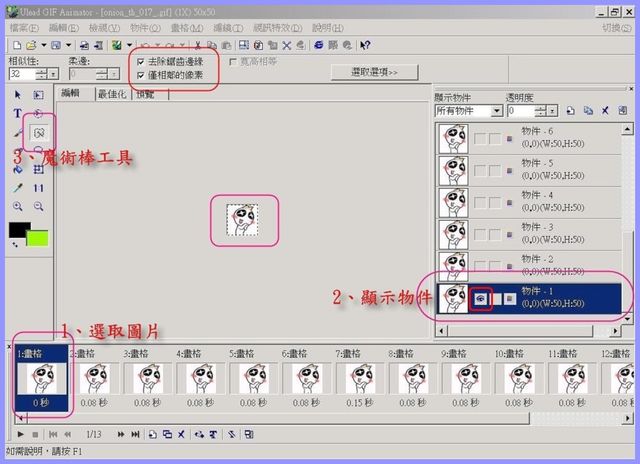Toggle lock box of 物件 - 1
This screenshot has height=464, width=640.
click(496, 299)
